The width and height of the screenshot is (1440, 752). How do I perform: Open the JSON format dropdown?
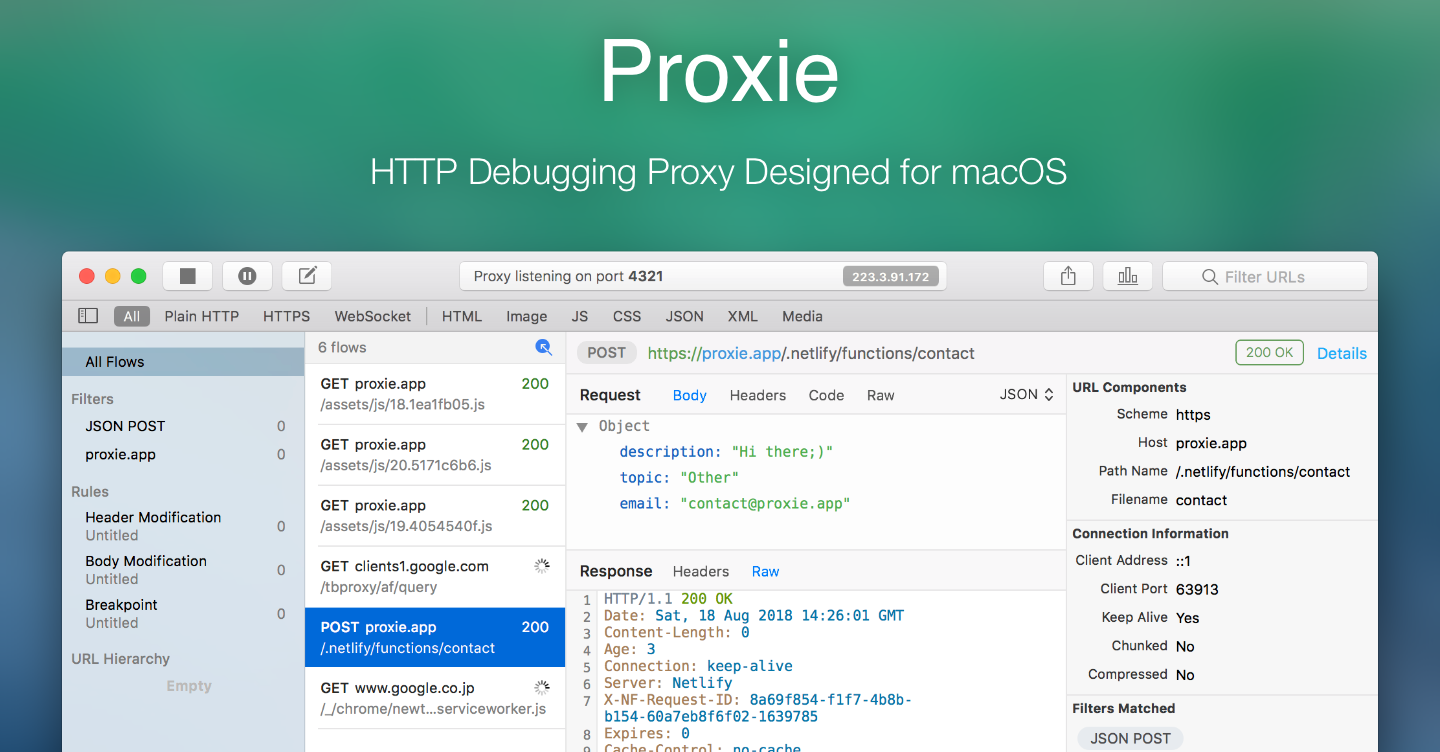1027,395
